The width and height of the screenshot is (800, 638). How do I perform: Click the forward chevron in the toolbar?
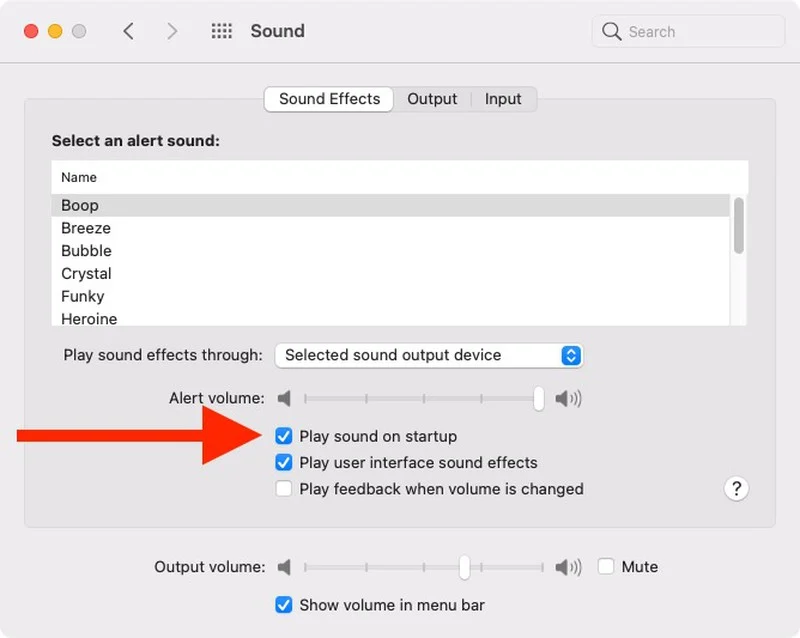[172, 31]
